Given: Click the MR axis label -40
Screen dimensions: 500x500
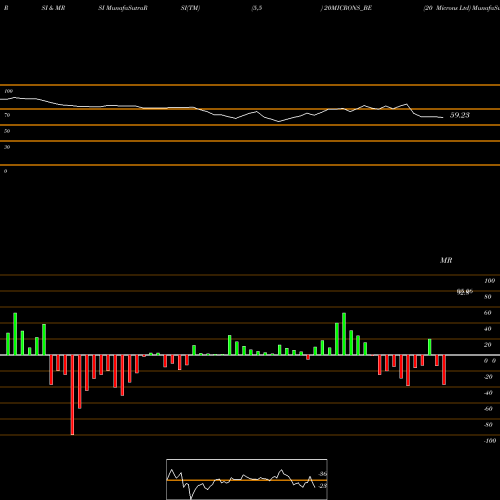Looking at the screenshot, I should point(488,393).
